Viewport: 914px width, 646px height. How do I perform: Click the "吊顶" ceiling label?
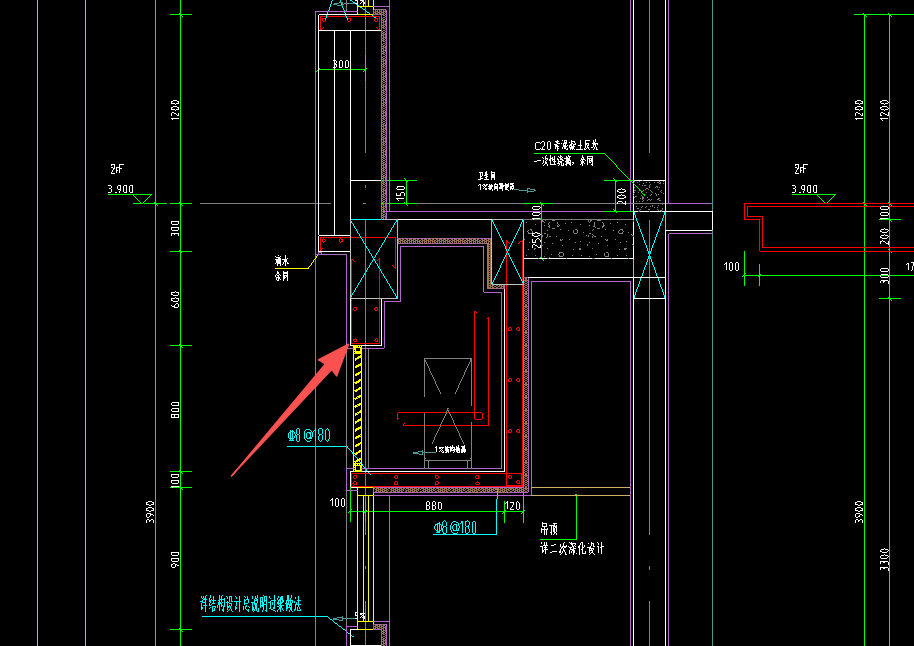[x=549, y=529]
